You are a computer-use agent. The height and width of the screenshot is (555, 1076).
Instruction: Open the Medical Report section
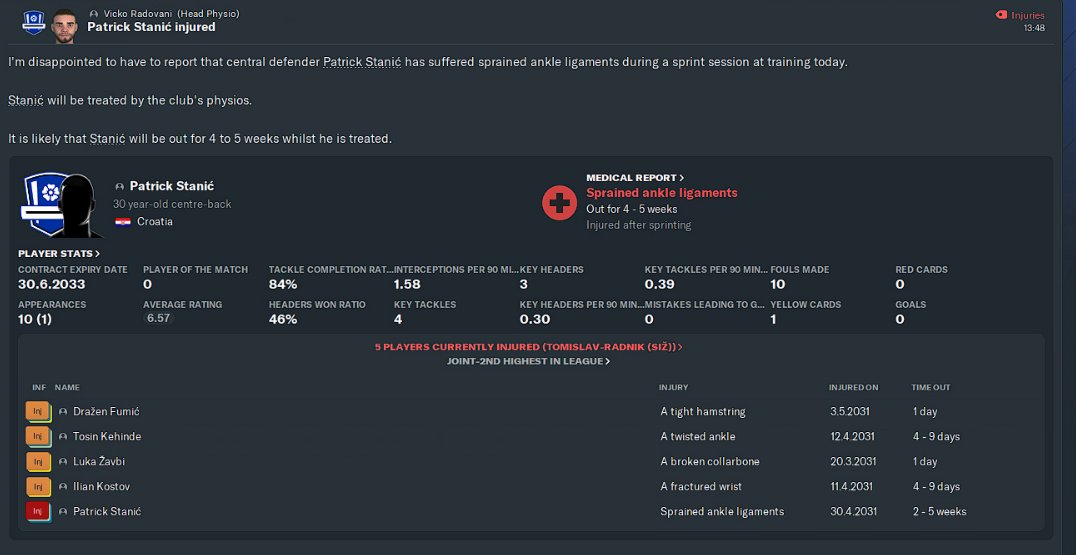635,178
